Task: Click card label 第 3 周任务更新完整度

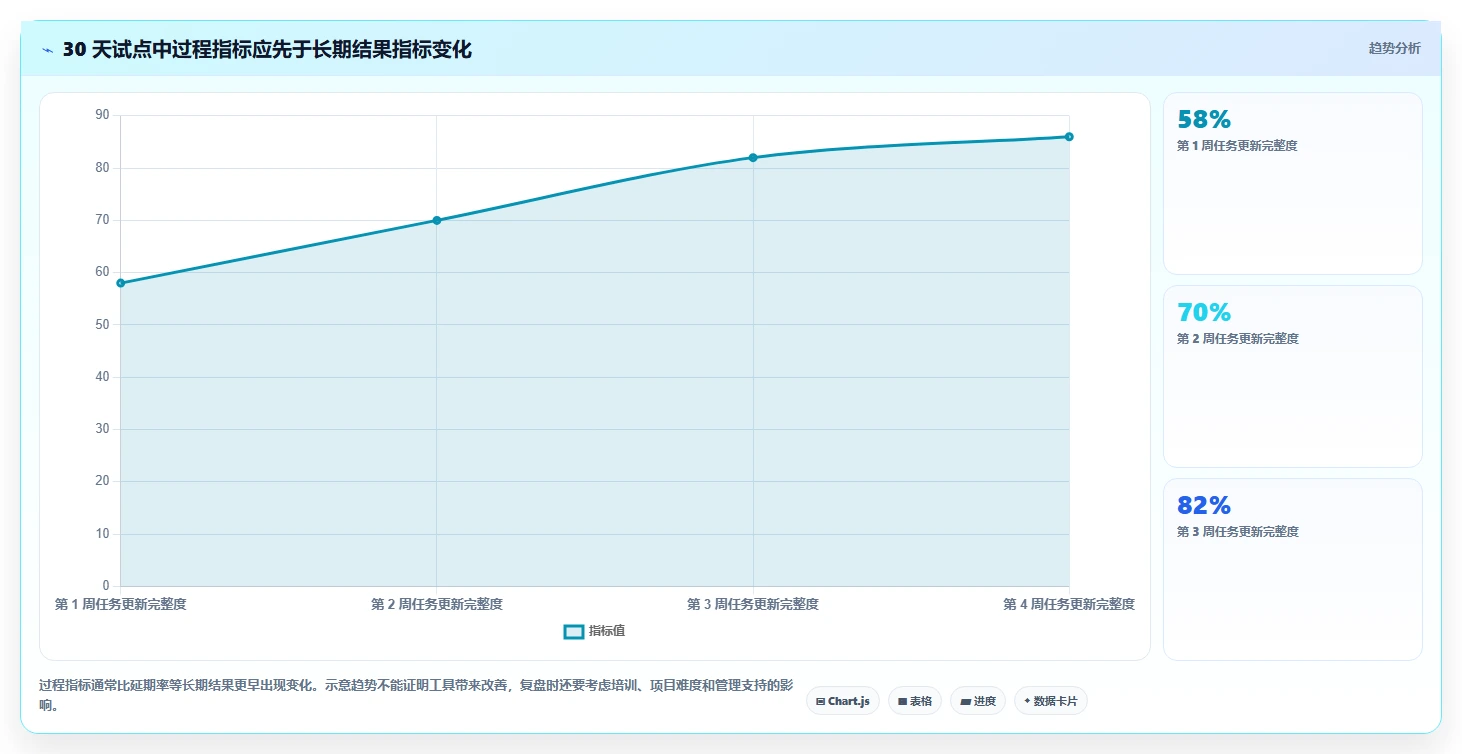Action: click(x=1237, y=532)
